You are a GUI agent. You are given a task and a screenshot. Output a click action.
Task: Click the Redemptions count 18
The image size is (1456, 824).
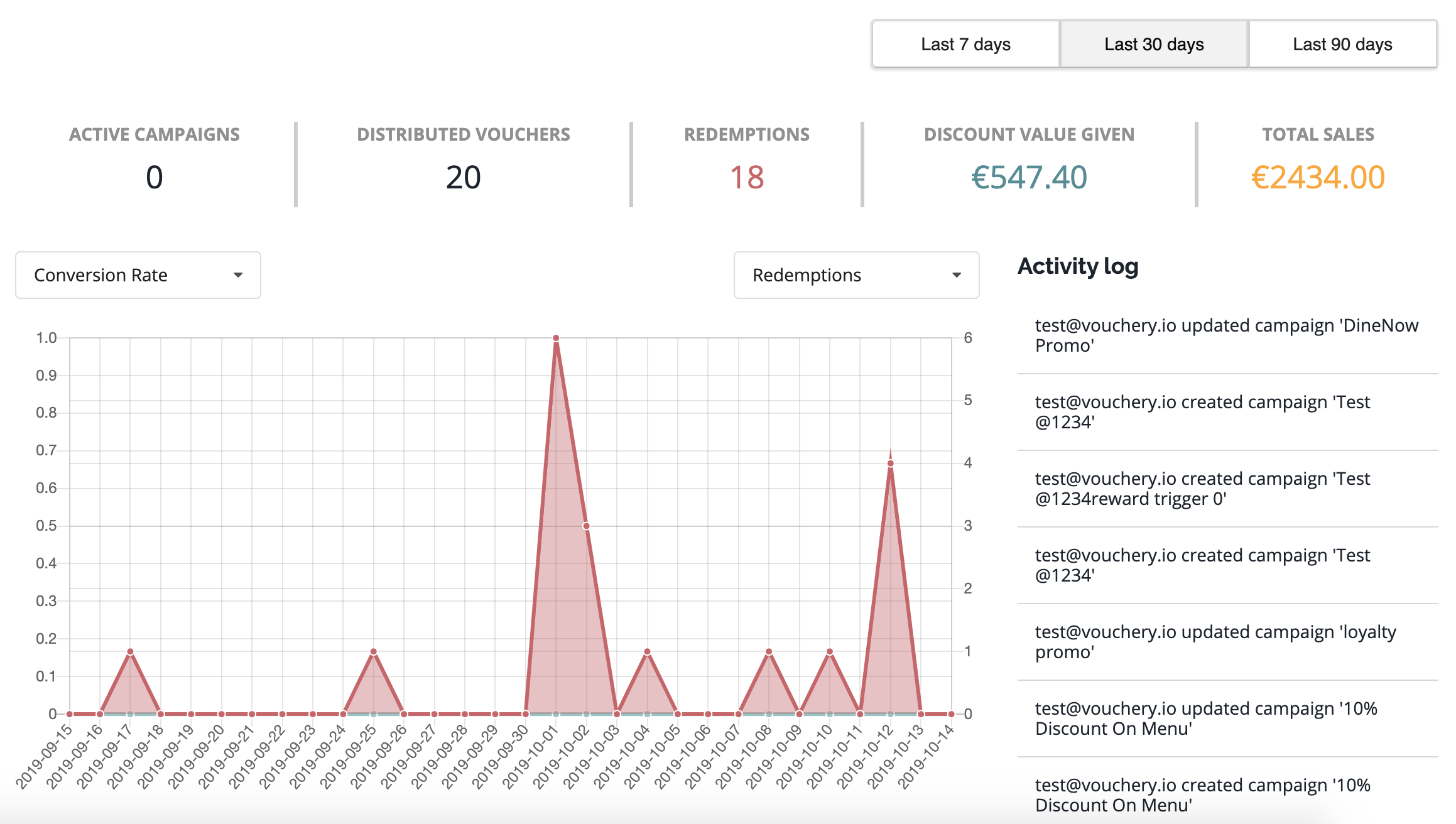[x=746, y=177]
